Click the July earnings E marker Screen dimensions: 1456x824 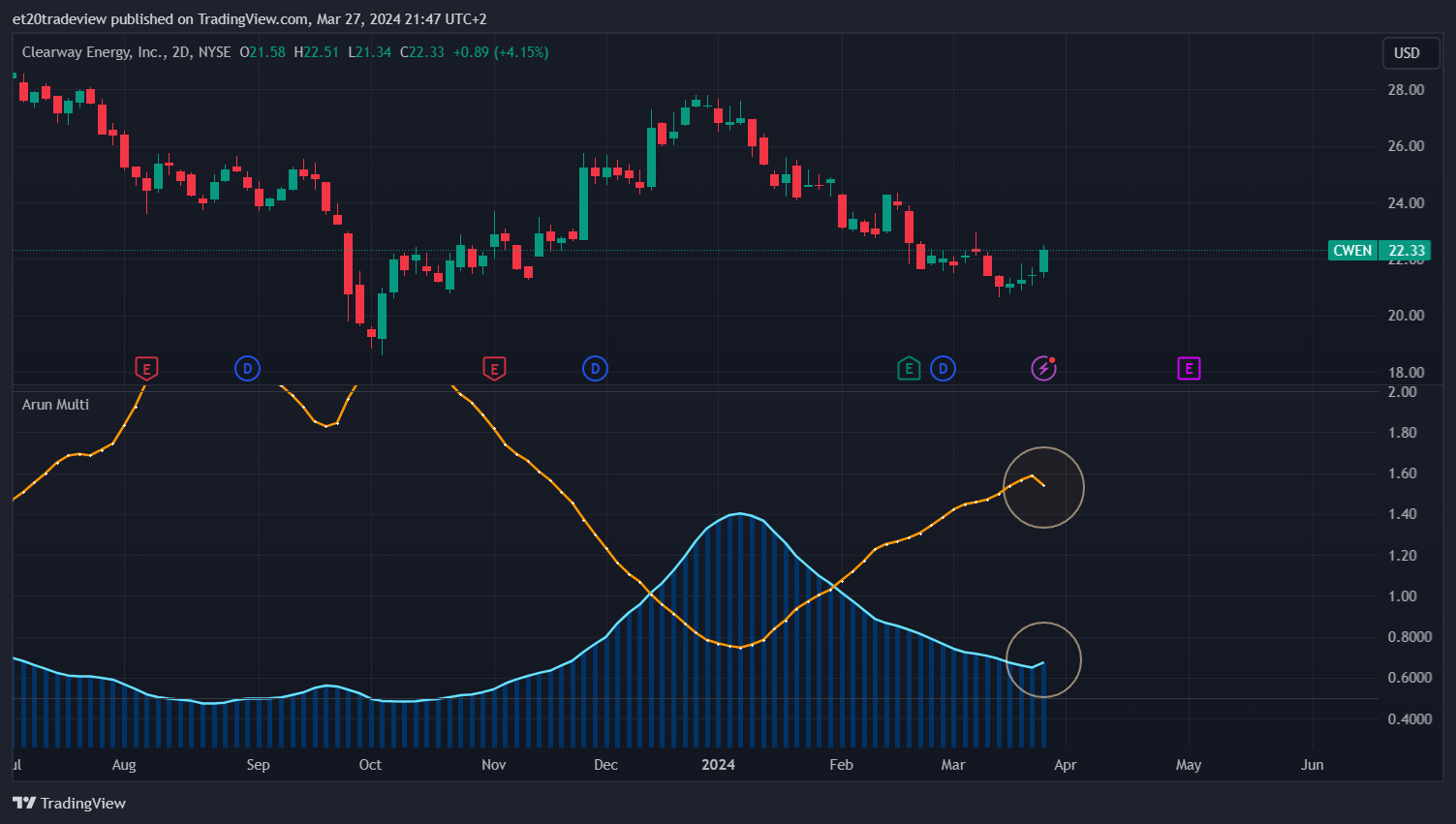[x=146, y=369]
